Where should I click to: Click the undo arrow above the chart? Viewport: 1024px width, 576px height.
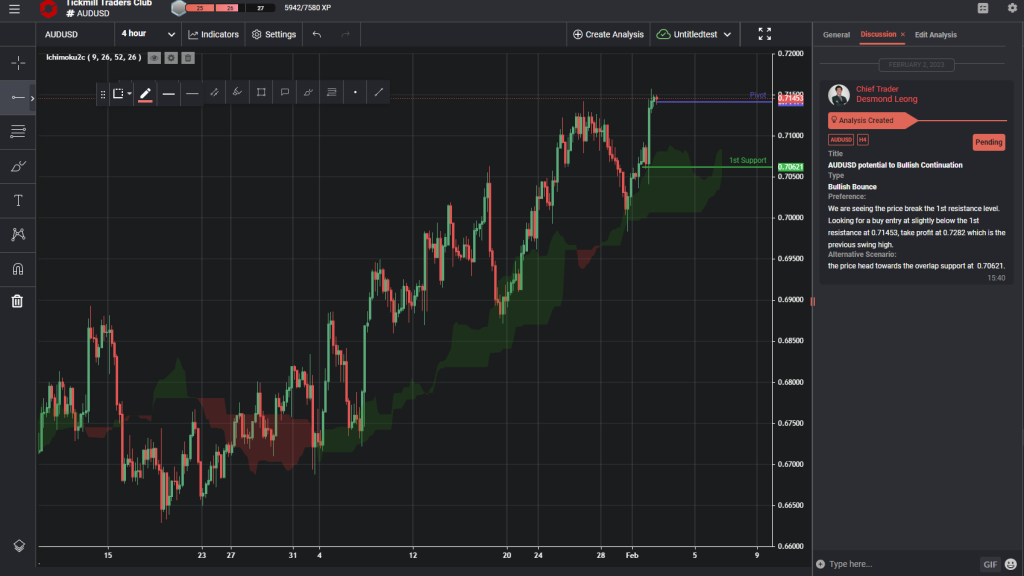[x=317, y=34]
